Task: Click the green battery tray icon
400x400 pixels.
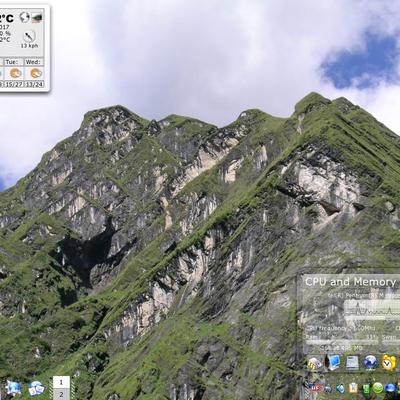Action: point(366,389)
